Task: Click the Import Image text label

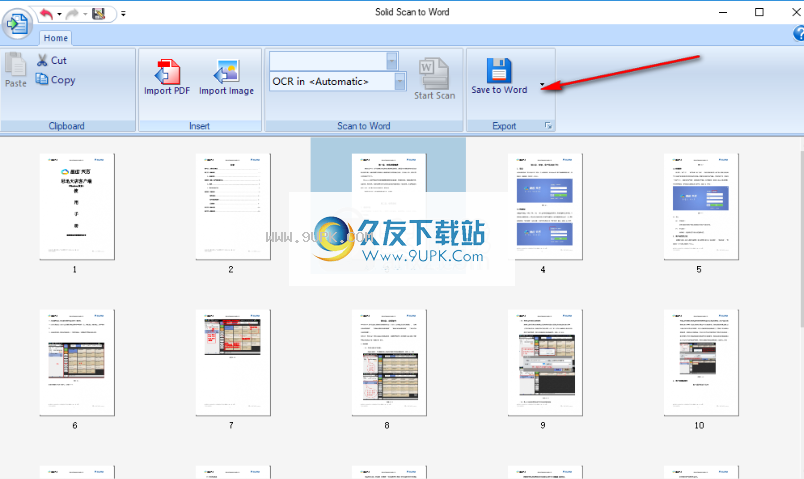Action: [227, 91]
